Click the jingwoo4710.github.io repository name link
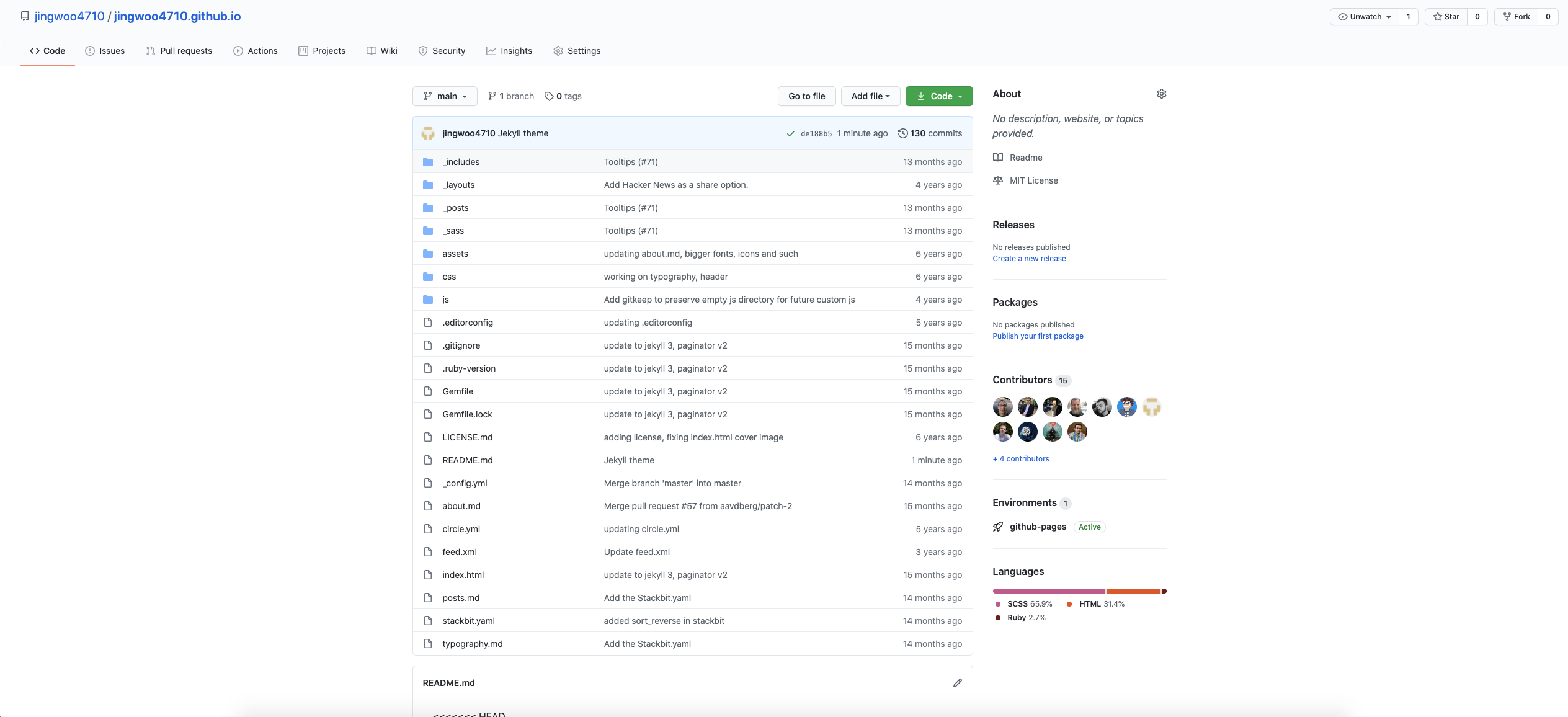1568x717 pixels. pyautogui.click(x=177, y=16)
